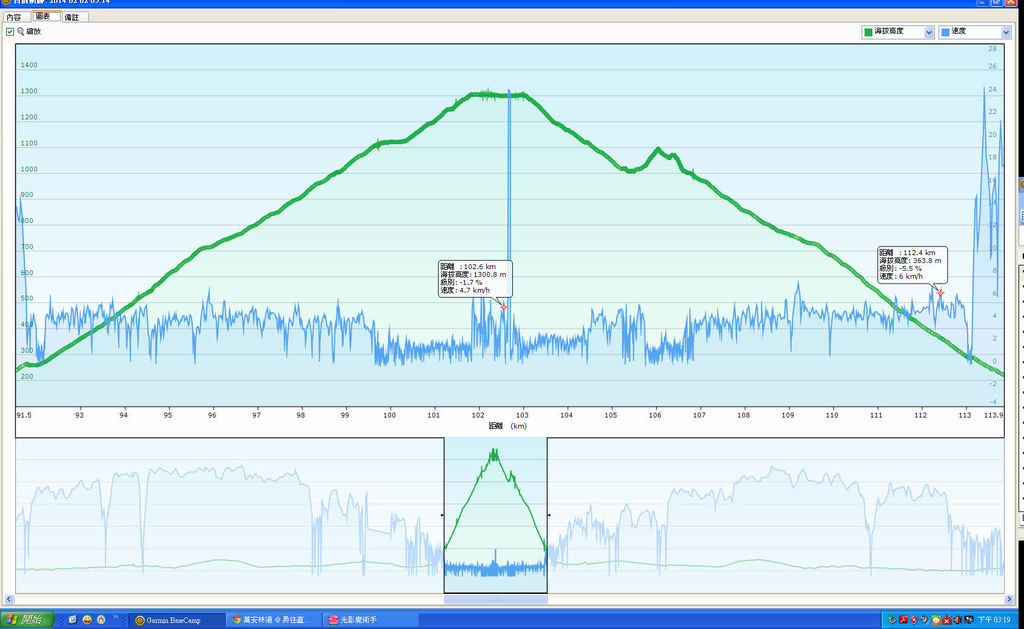The width and height of the screenshot is (1024, 629).
Task: Select the 圖表 tab
Action: 44,16
